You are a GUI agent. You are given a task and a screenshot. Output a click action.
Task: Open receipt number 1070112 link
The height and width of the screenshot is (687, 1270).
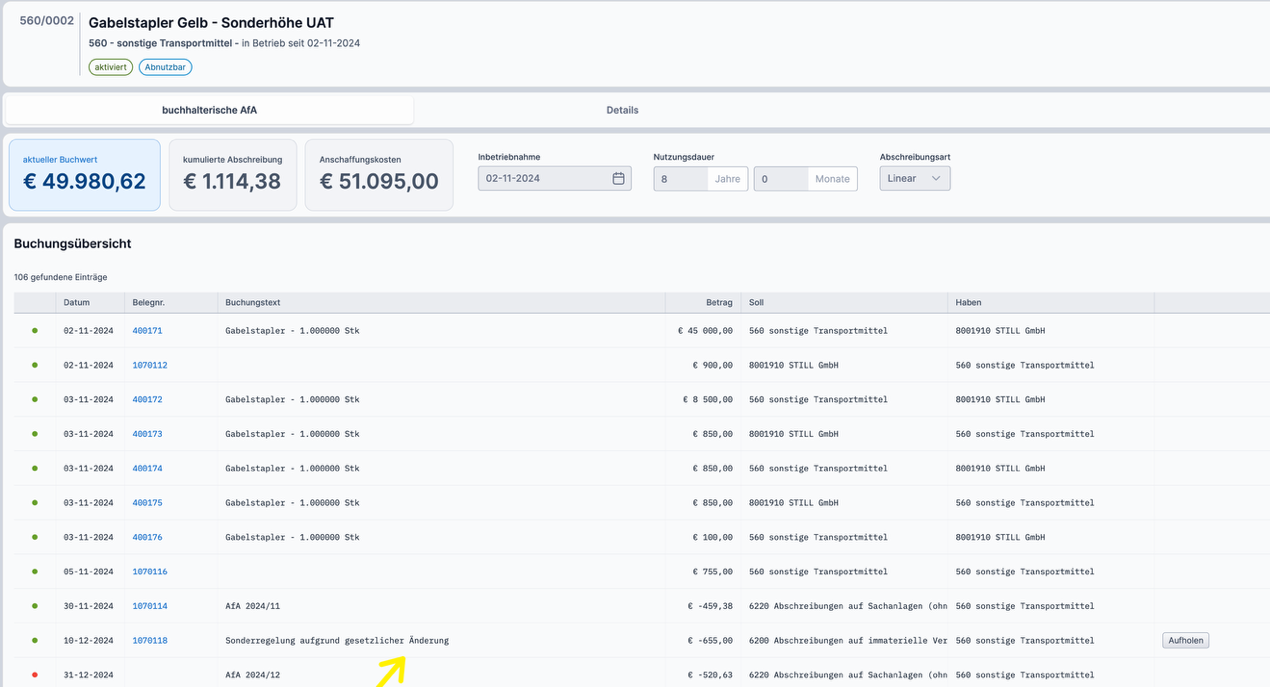pos(150,365)
